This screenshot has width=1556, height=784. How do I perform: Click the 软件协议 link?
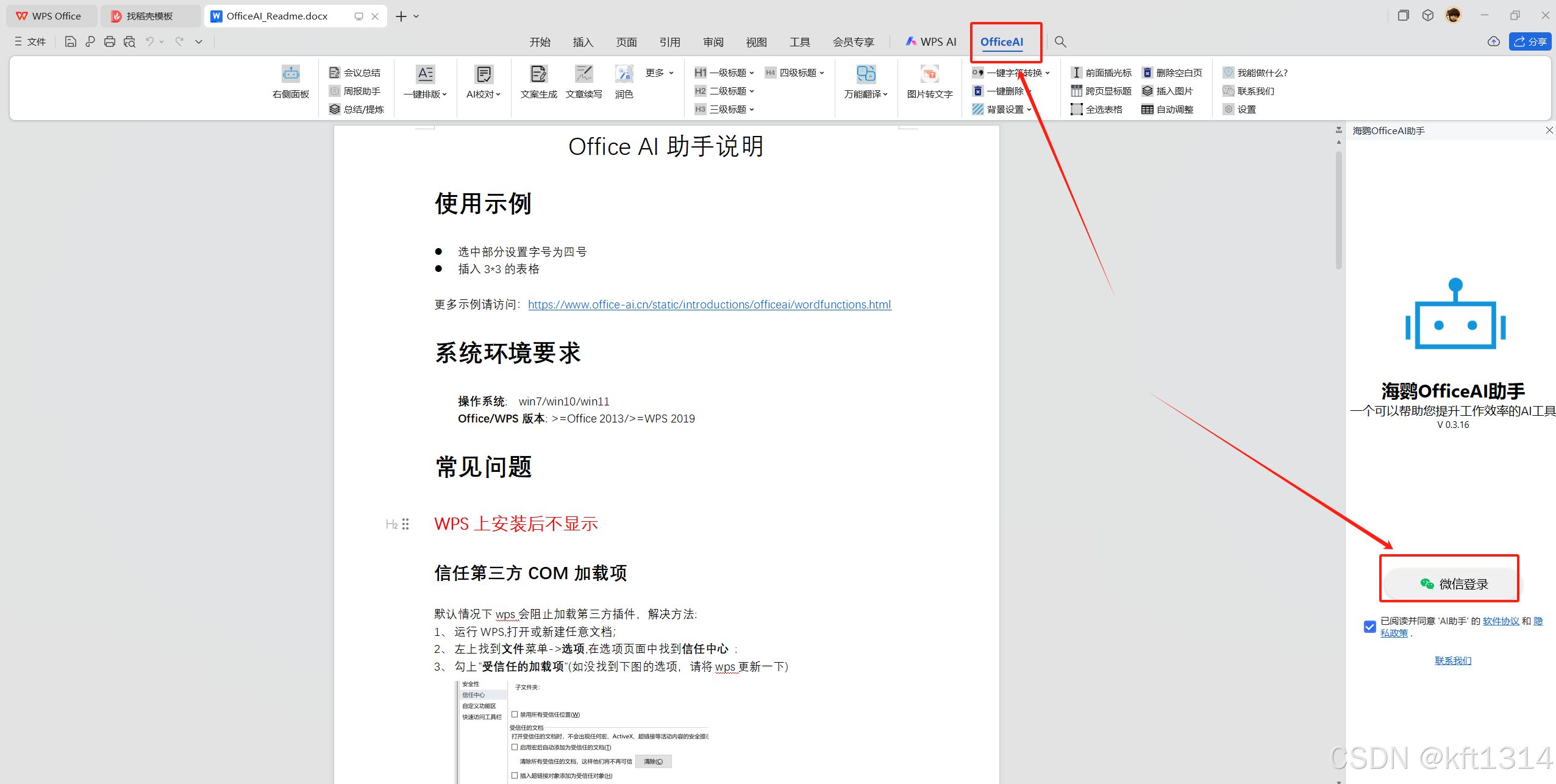(1501, 621)
